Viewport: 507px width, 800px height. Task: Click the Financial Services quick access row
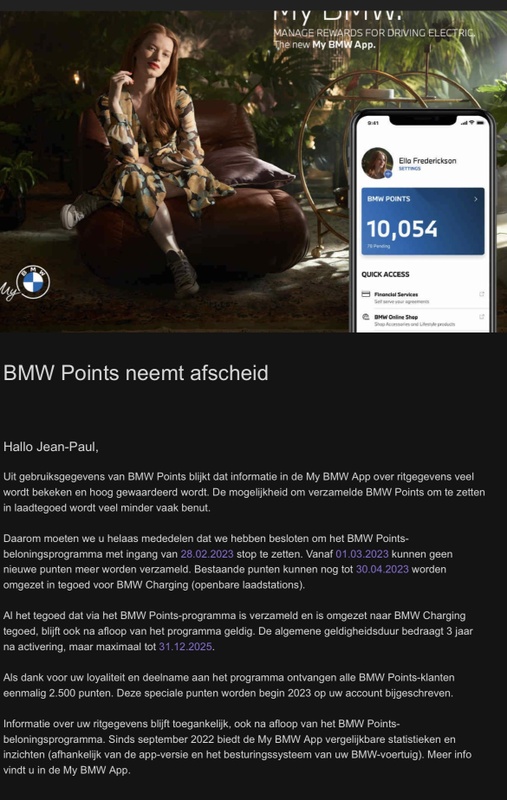coord(423,297)
